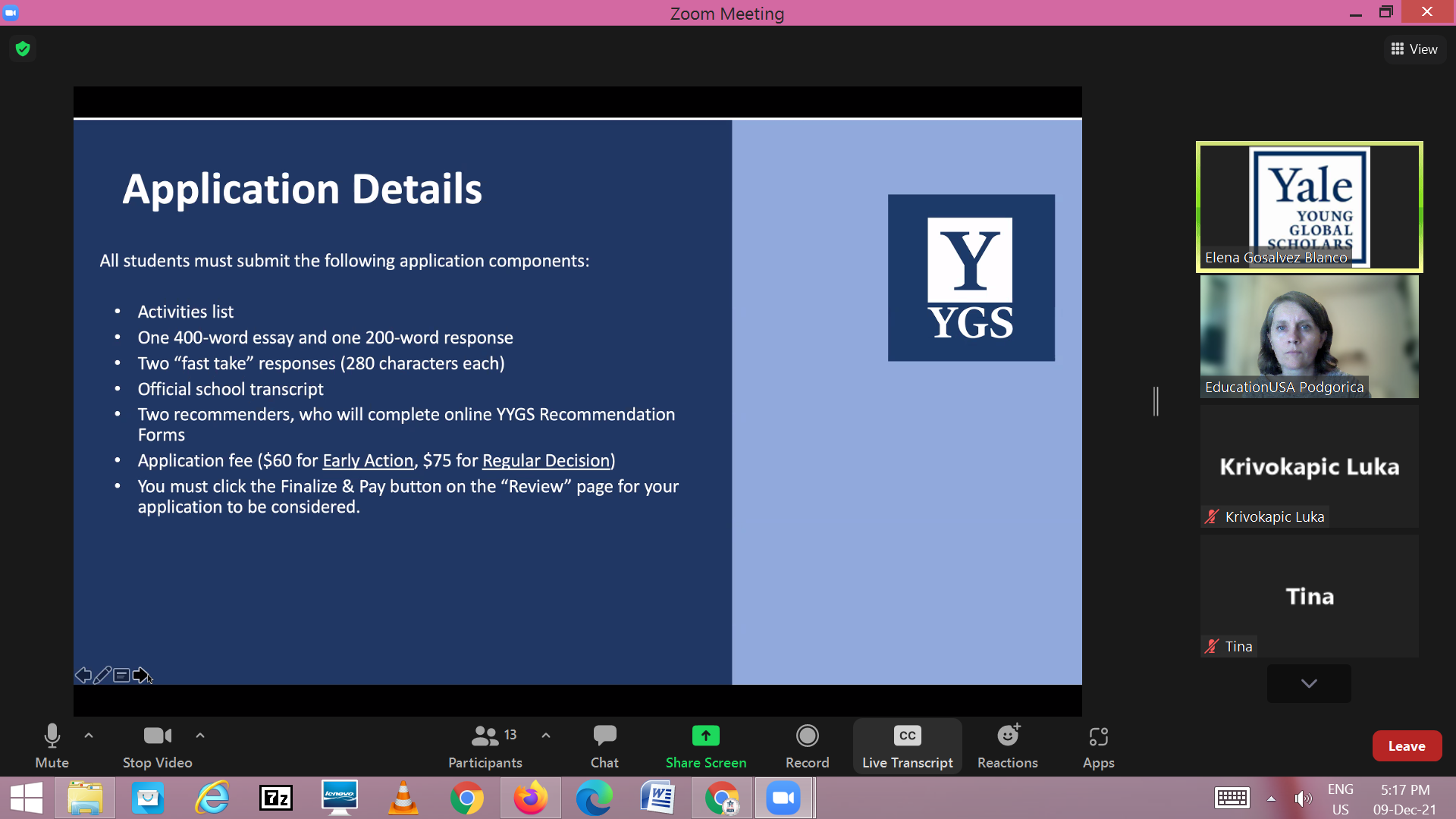
Task: Start recording with the Record button
Action: 807,746
